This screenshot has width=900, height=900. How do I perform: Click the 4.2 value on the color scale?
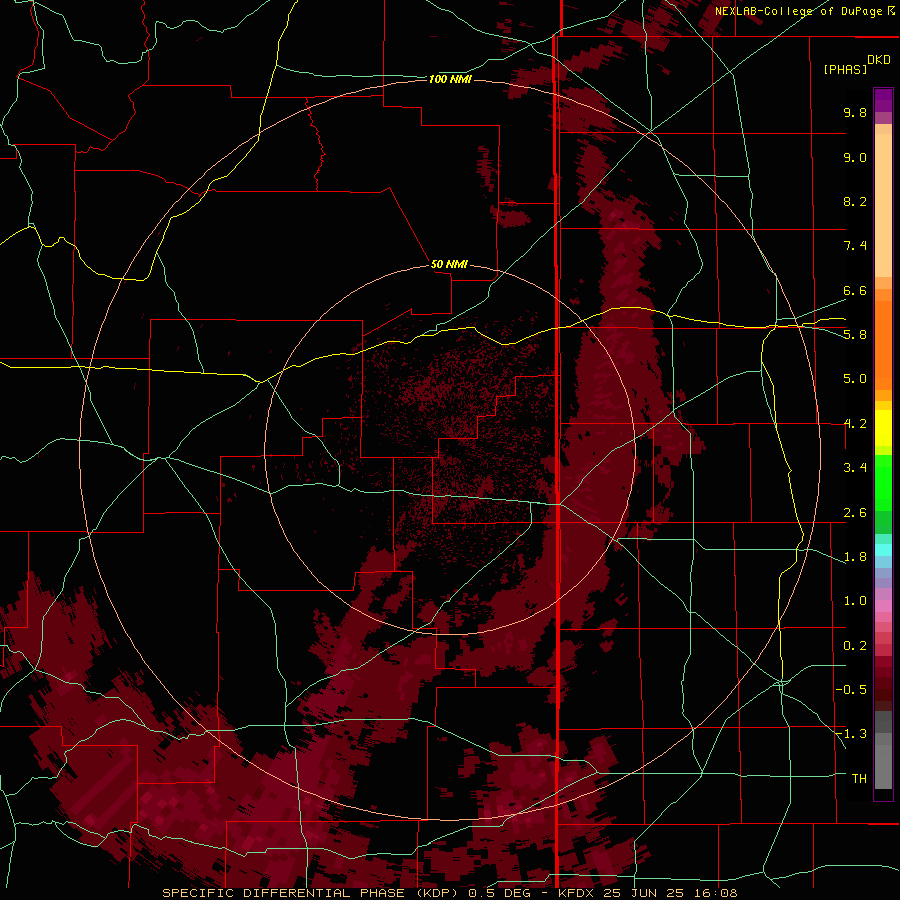(x=855, y=424)
